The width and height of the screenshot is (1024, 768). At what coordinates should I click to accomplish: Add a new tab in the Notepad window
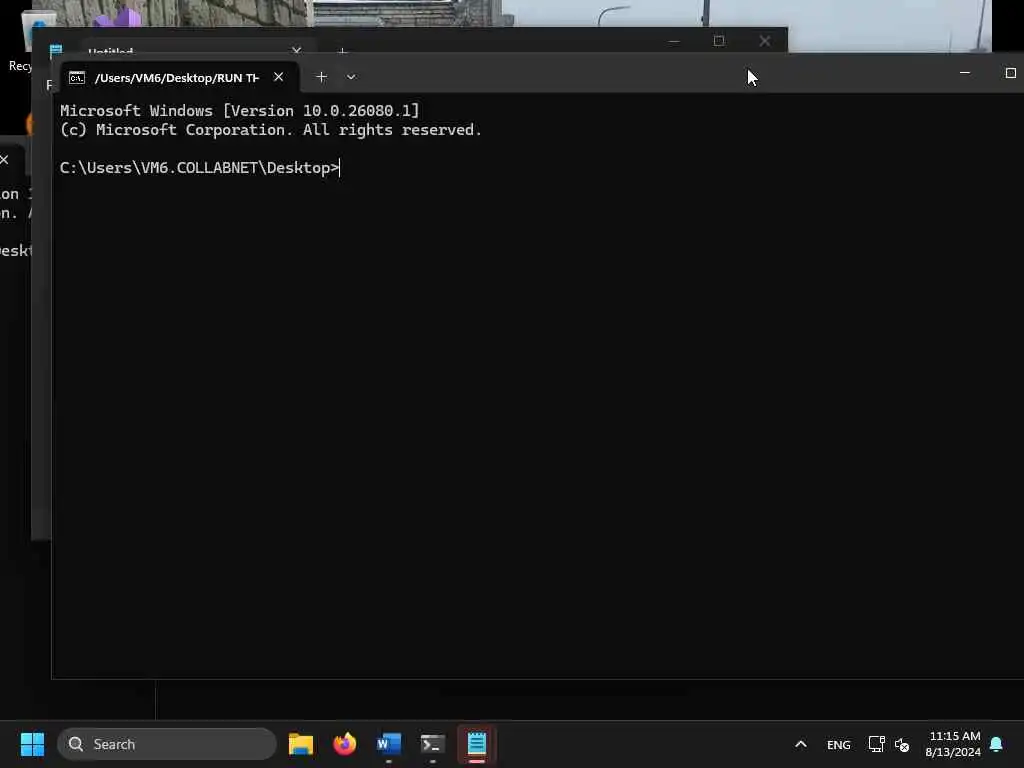[342, 50]
